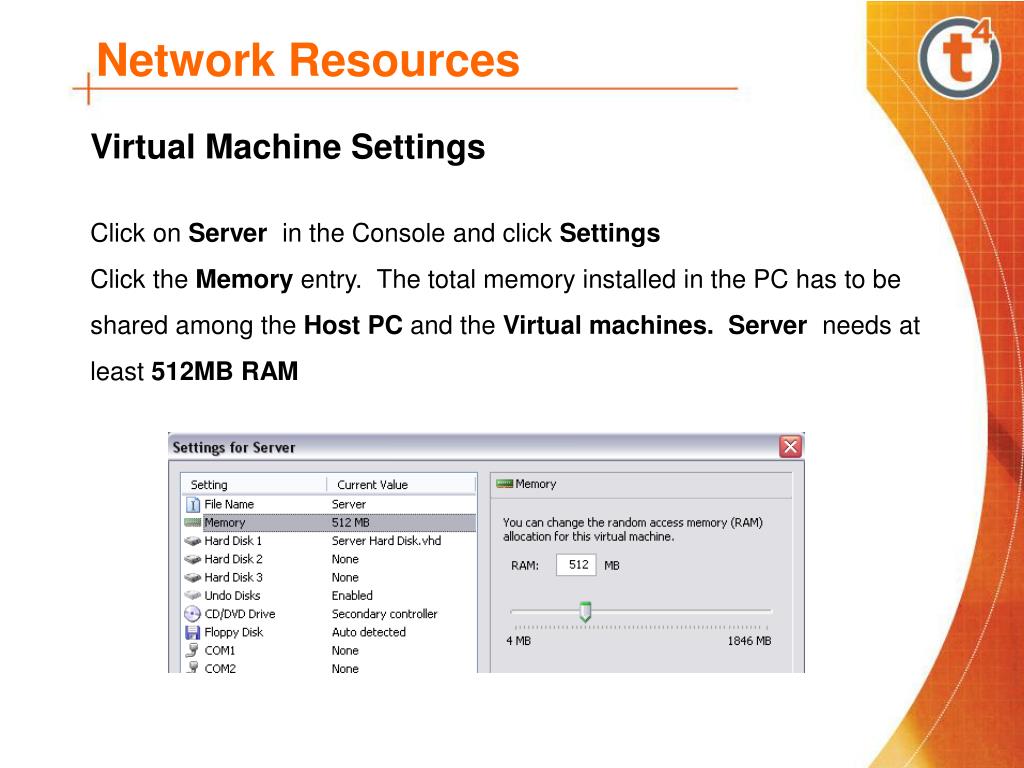Click the COM2 port icon

pyautogui.click(x=192, y=667)
